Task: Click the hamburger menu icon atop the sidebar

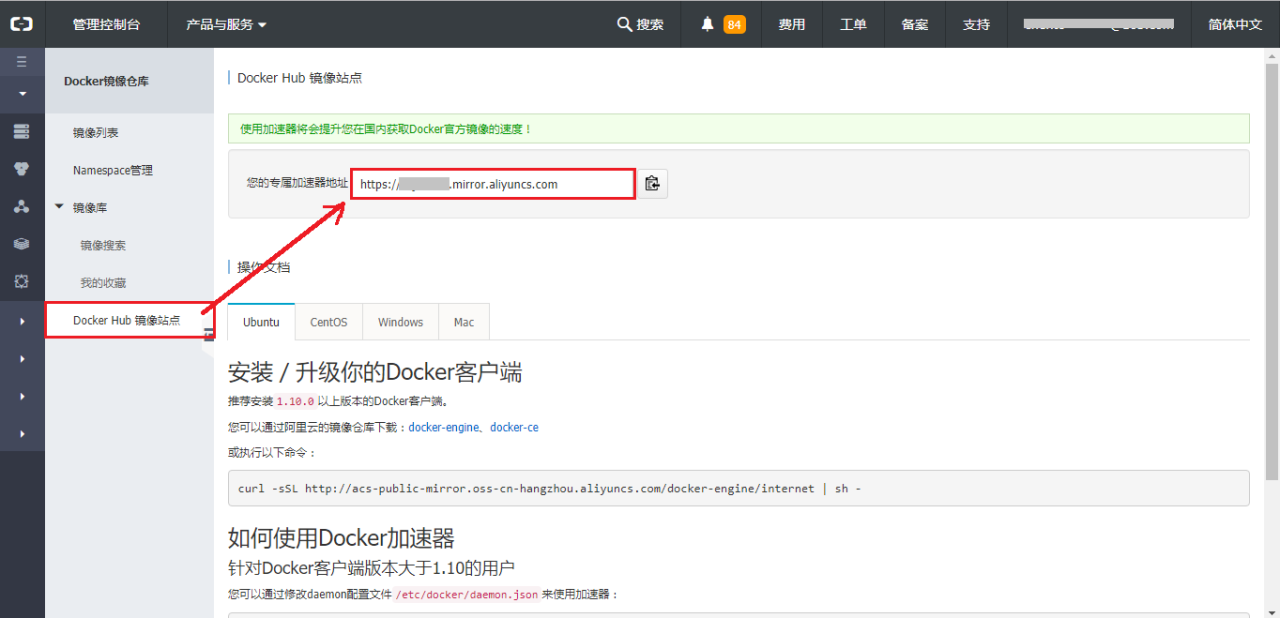Action: click(22, 60)
